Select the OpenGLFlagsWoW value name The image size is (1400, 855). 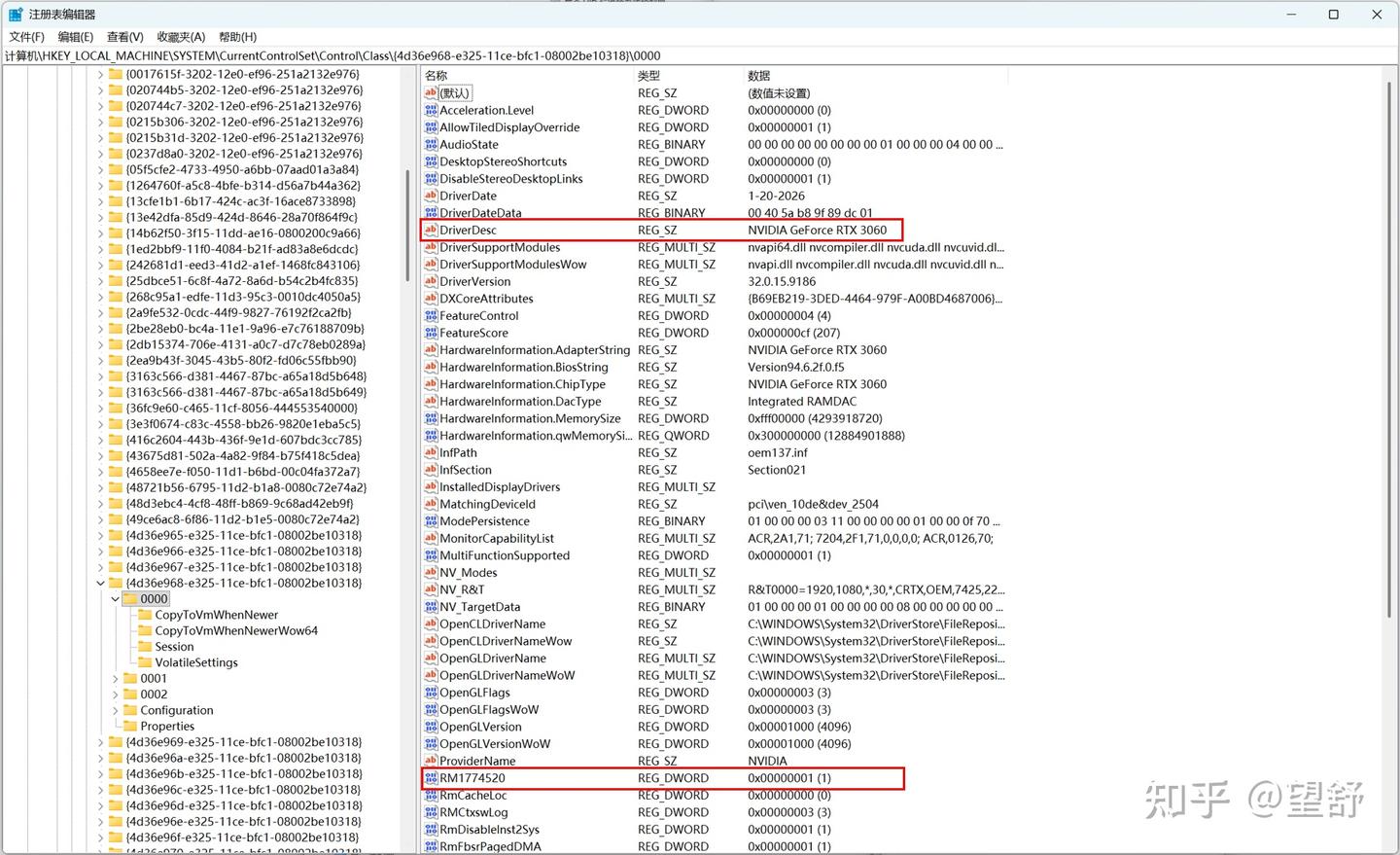489,710
